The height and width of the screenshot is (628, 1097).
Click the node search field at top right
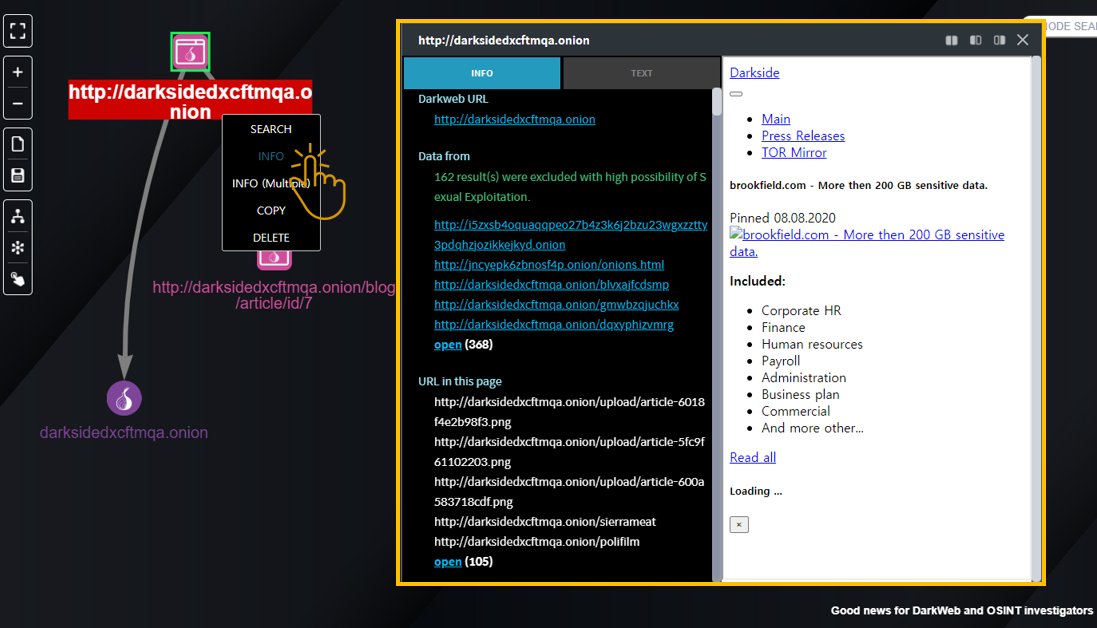[x=1060, y=26]
